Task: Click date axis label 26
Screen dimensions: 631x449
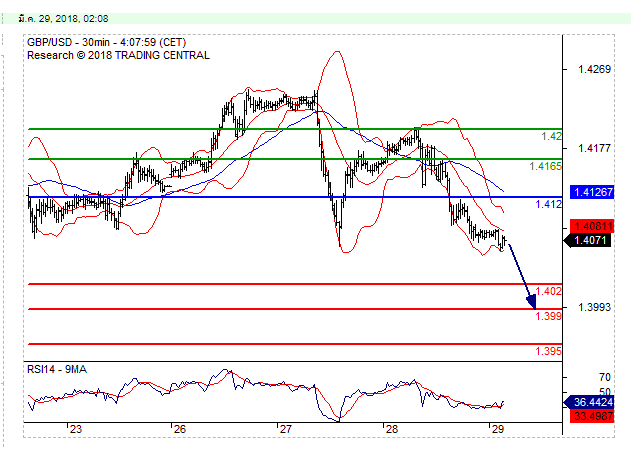Action: tap(180, 429)
